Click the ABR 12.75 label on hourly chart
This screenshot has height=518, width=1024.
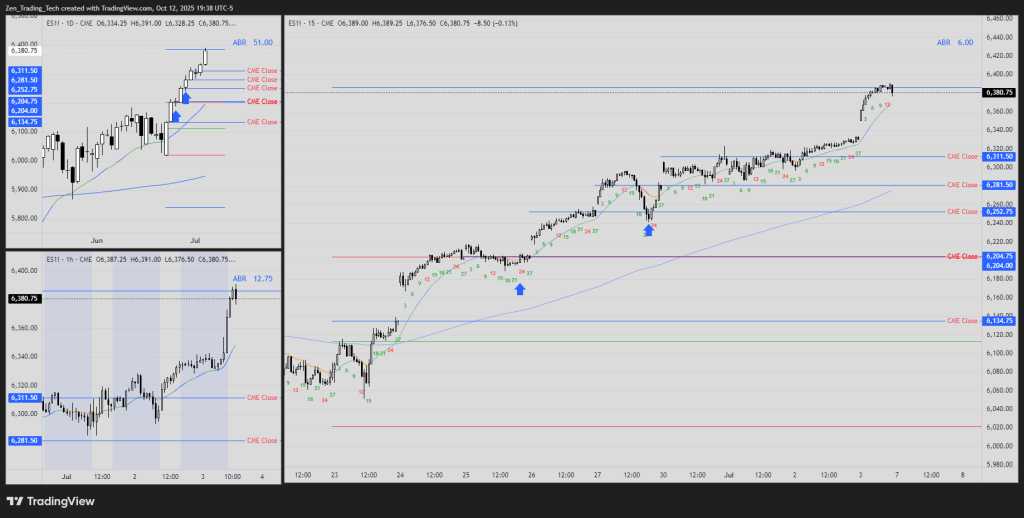point(252,279)
